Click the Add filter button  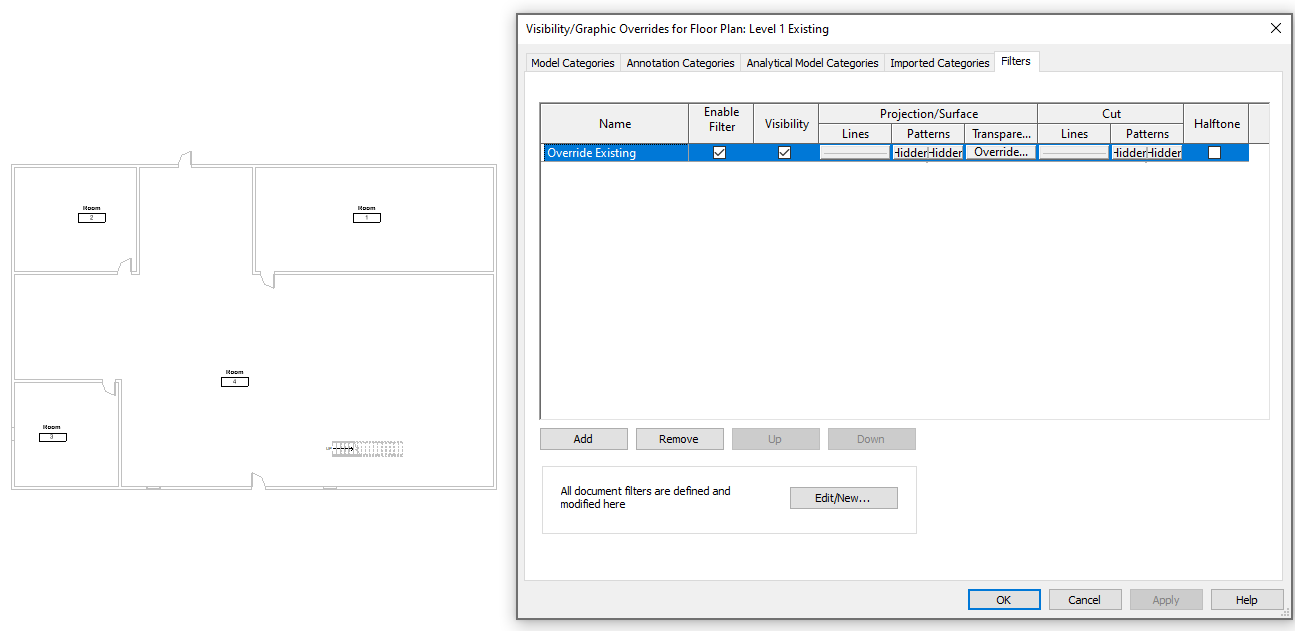[583, 439]
